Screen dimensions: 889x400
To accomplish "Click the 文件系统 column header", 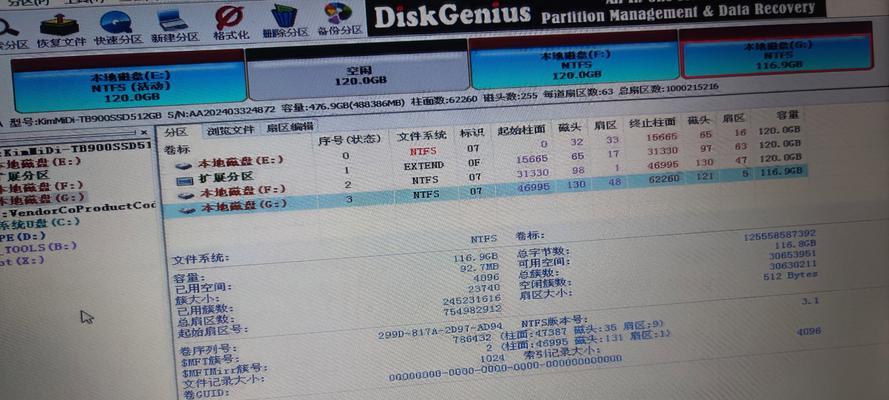I will (421, 136).
